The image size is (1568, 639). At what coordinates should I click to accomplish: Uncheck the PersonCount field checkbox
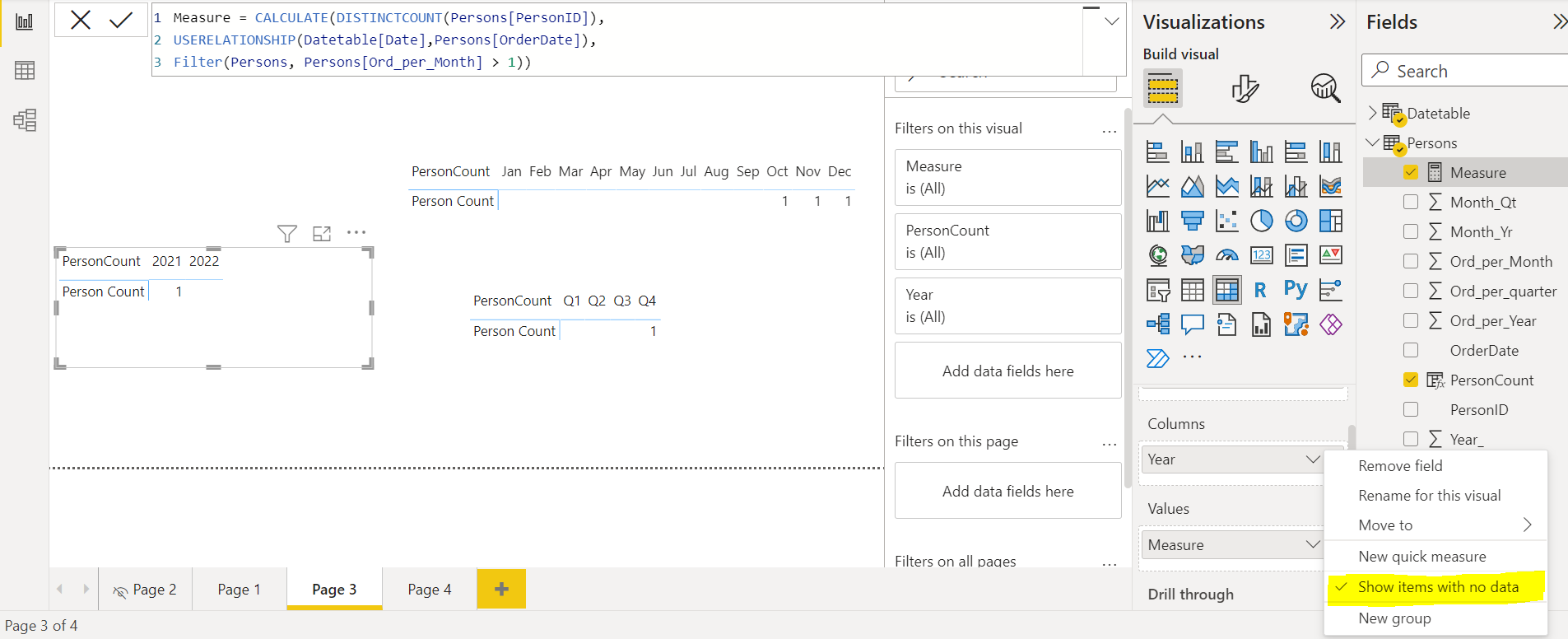1411,380
